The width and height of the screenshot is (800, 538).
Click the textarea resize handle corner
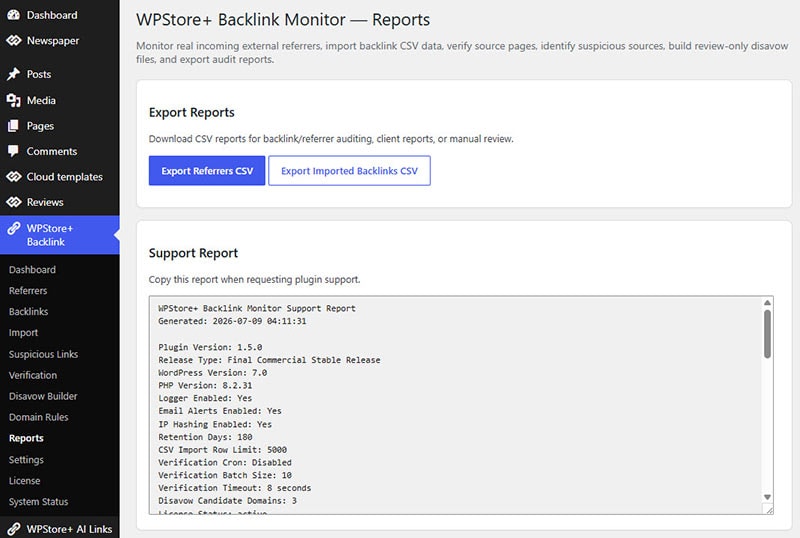coord(769,509)
